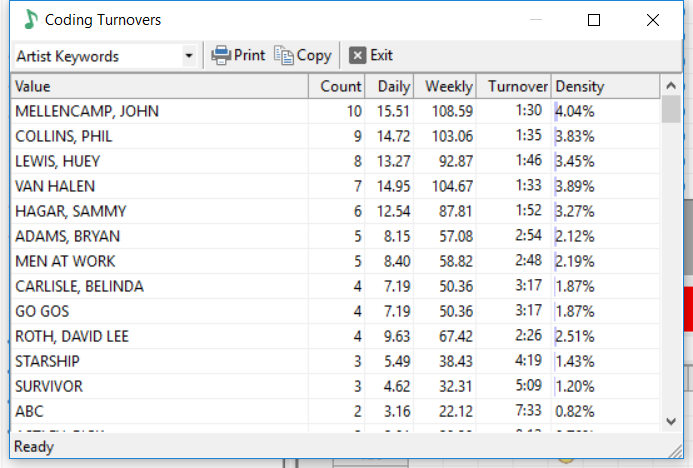Viewport: 693px width, 468px height.
Task: Select the STARSHIP row
Action: coord(335,361)
